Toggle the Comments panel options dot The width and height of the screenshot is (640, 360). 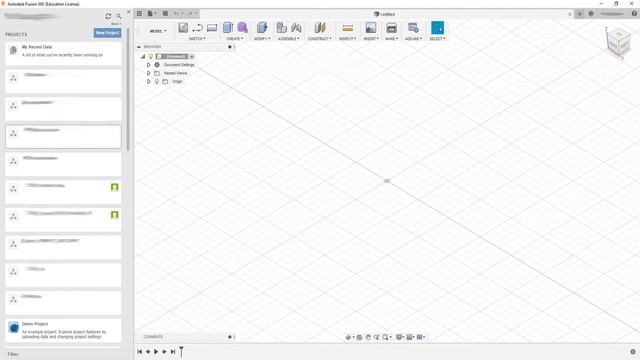pyautogui.click(x=230, y=337)
